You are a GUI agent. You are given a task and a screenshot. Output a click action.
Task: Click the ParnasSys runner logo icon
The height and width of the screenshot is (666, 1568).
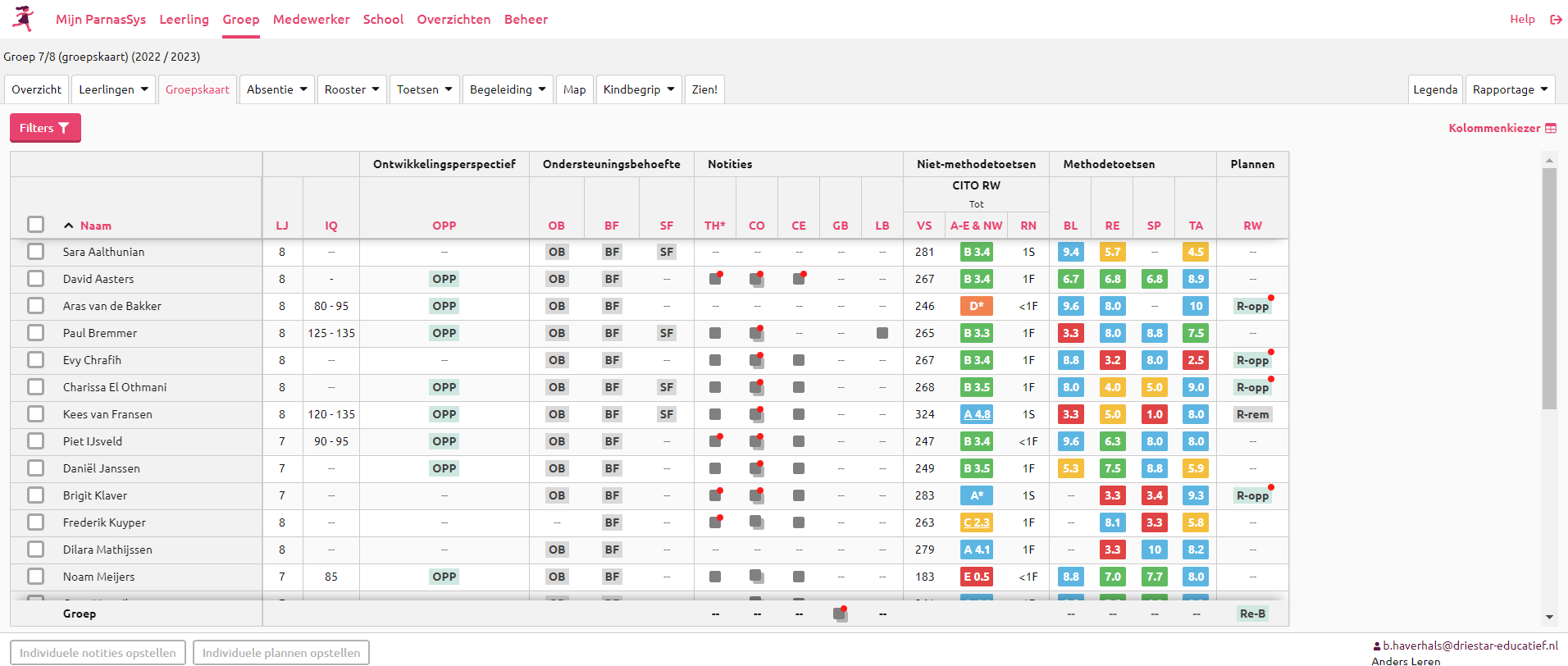point(25,19)
